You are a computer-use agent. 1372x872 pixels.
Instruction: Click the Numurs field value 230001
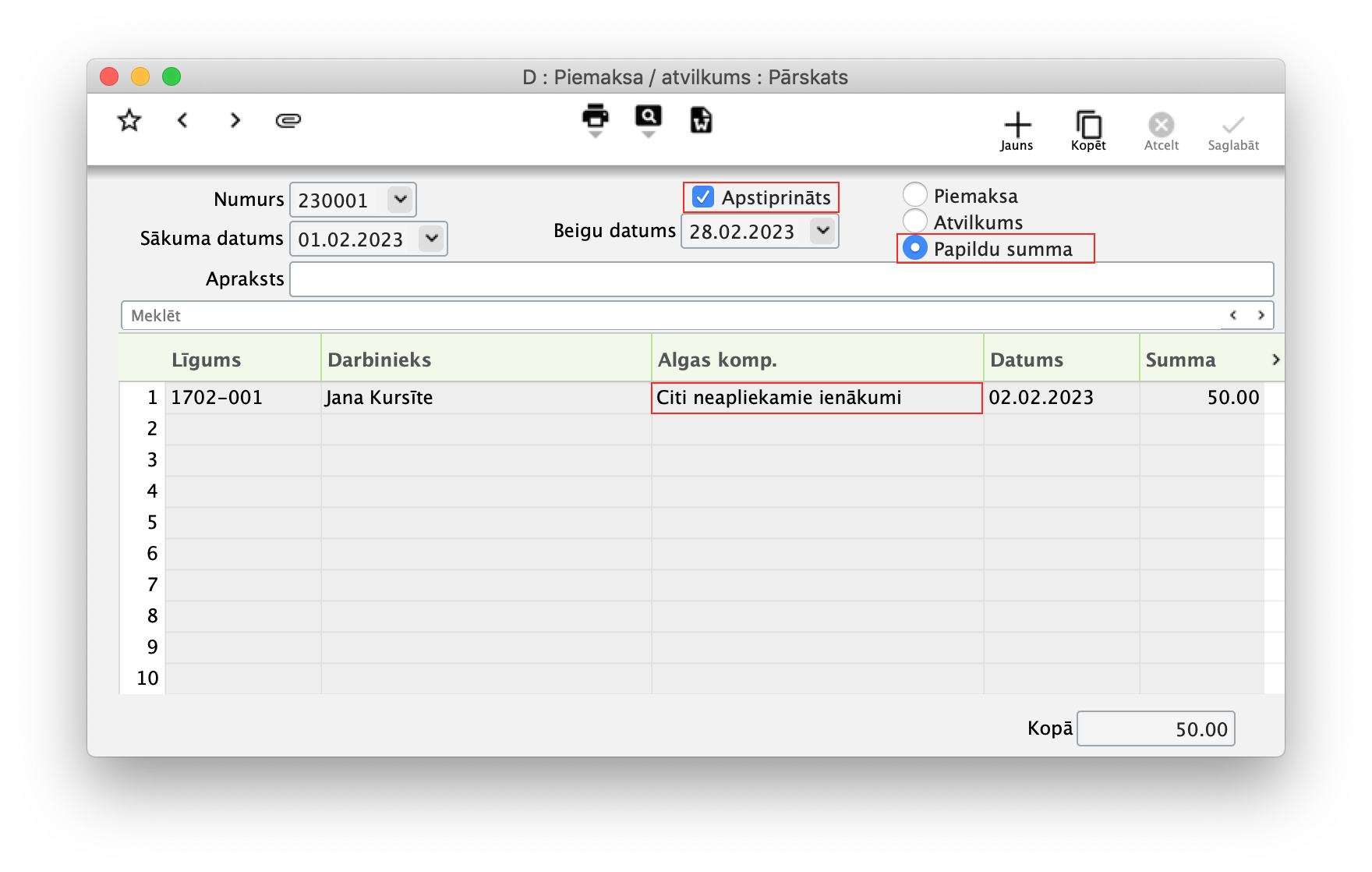point(334,200)
